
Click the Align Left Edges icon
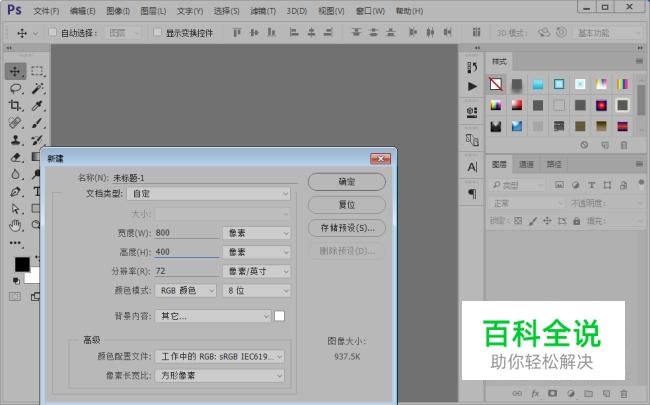pyautogui.click(x=294, y=32)
